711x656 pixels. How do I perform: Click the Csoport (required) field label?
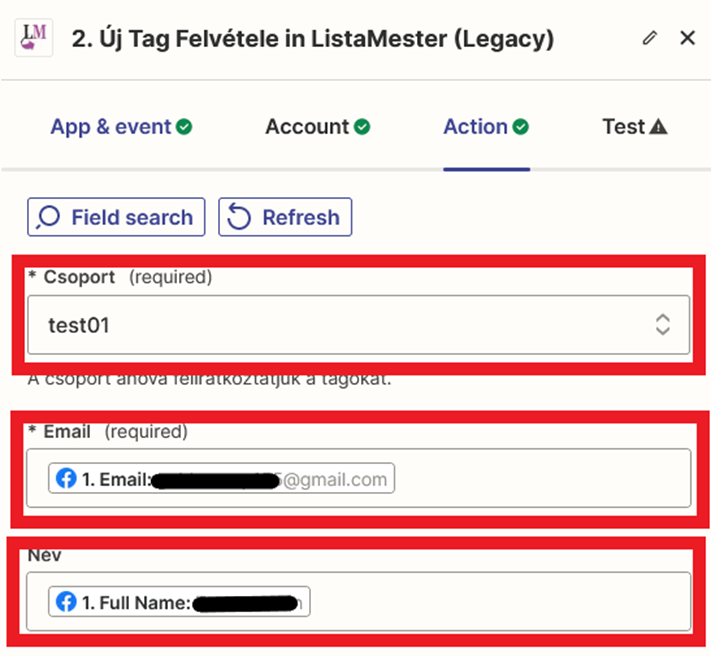pyautogui.click(x=121, y=277)
